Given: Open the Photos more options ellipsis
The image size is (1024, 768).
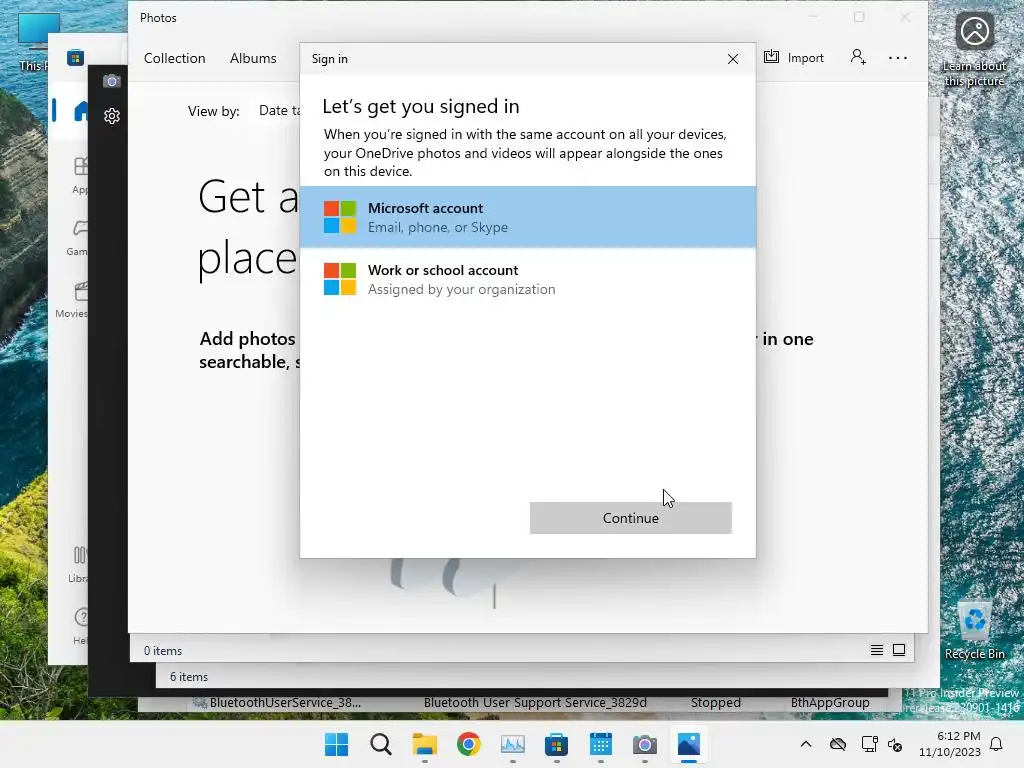Looking at the screenshot, I should pos(897,57).
